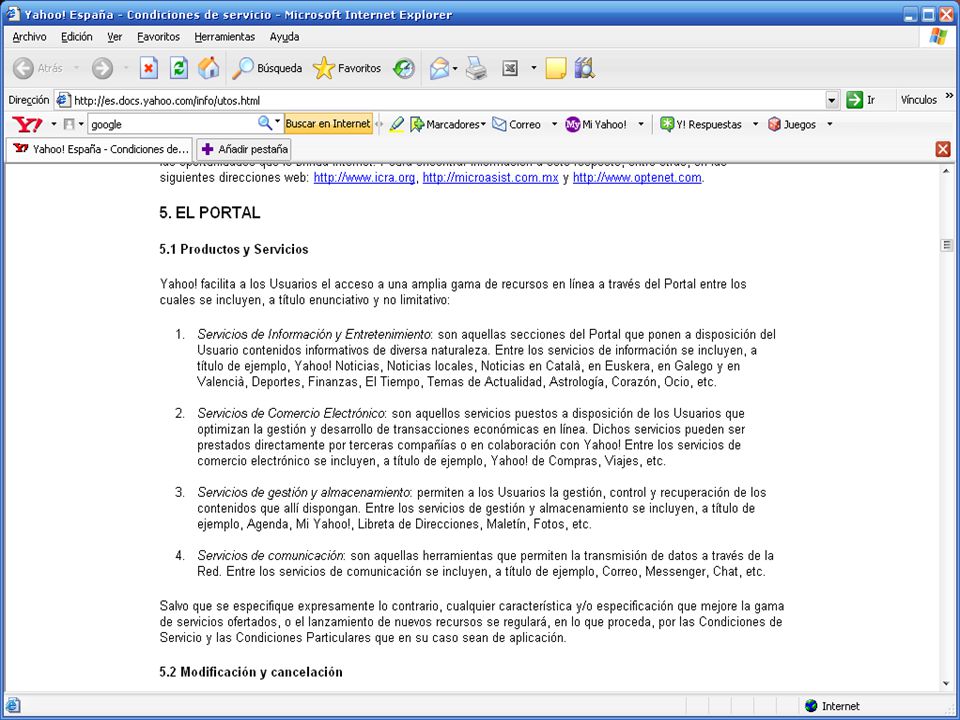Click the magnifier icon in Yahoo search box
This screenshot has width=960, height=720.
pos(264,123)
